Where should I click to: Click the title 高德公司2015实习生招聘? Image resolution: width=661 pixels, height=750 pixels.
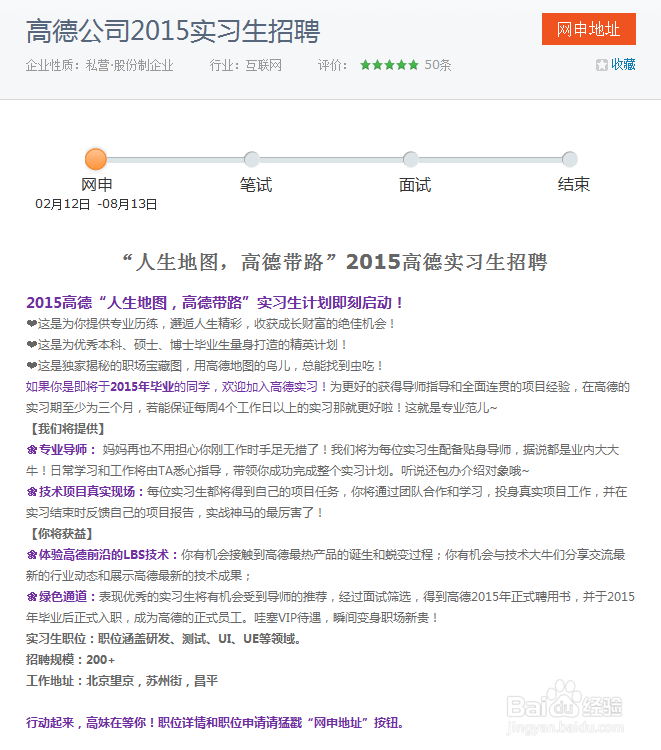[x=173, y=31]
